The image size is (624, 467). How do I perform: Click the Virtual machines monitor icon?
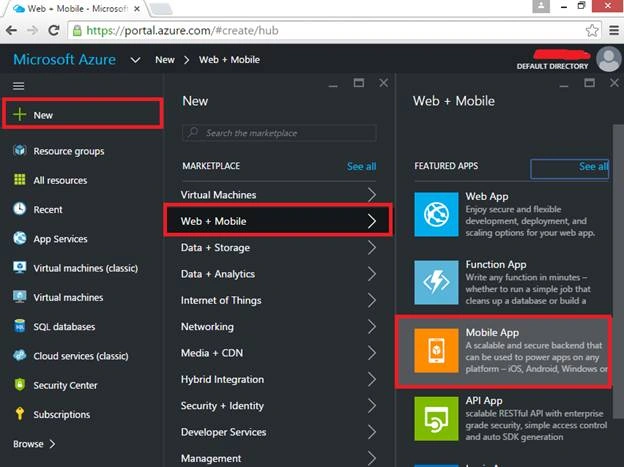tap(20, 297)
